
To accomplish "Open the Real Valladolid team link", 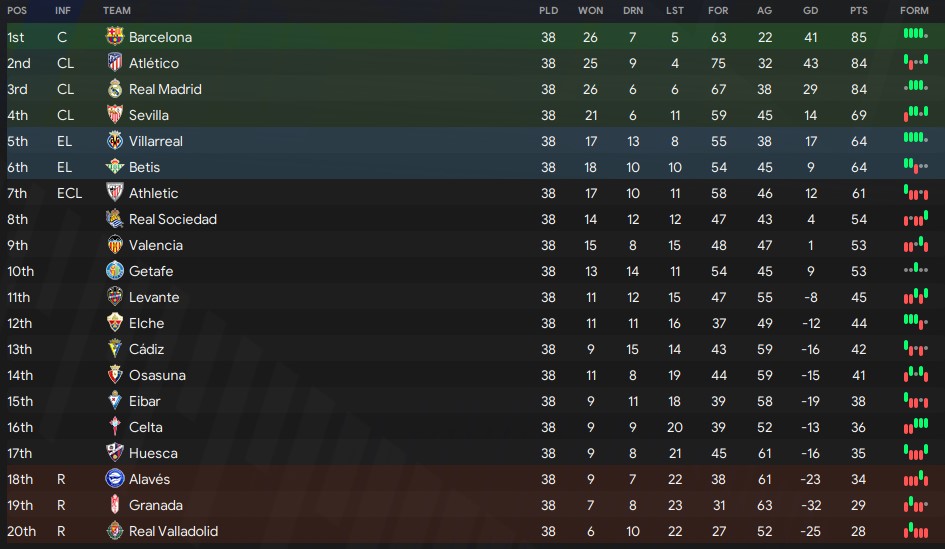I will point(173,531).
